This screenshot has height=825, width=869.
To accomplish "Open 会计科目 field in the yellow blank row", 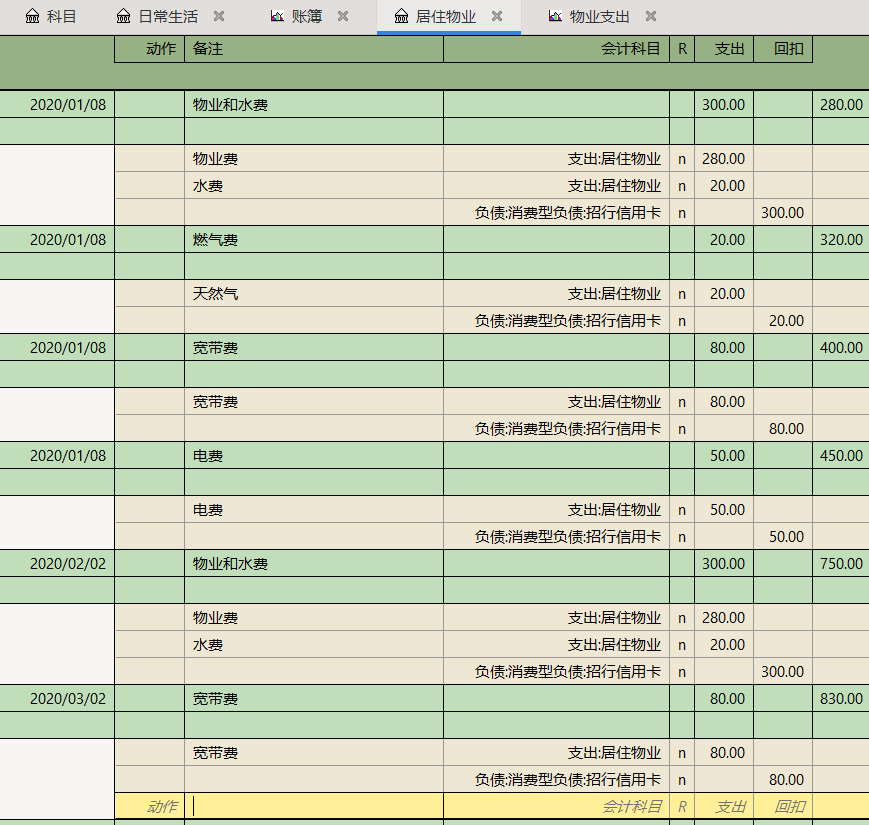I will (556, 806).
